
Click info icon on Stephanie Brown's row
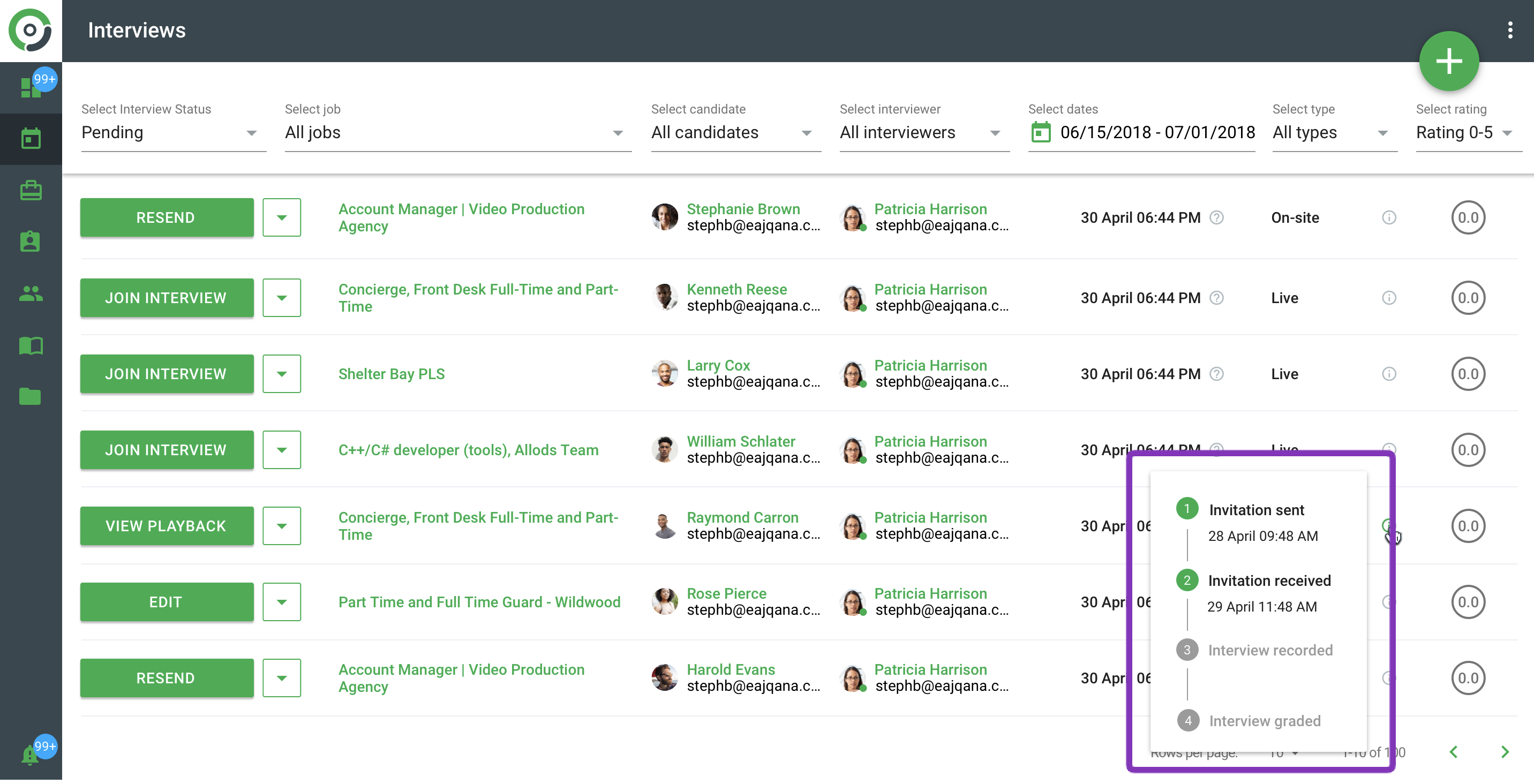1388,217
